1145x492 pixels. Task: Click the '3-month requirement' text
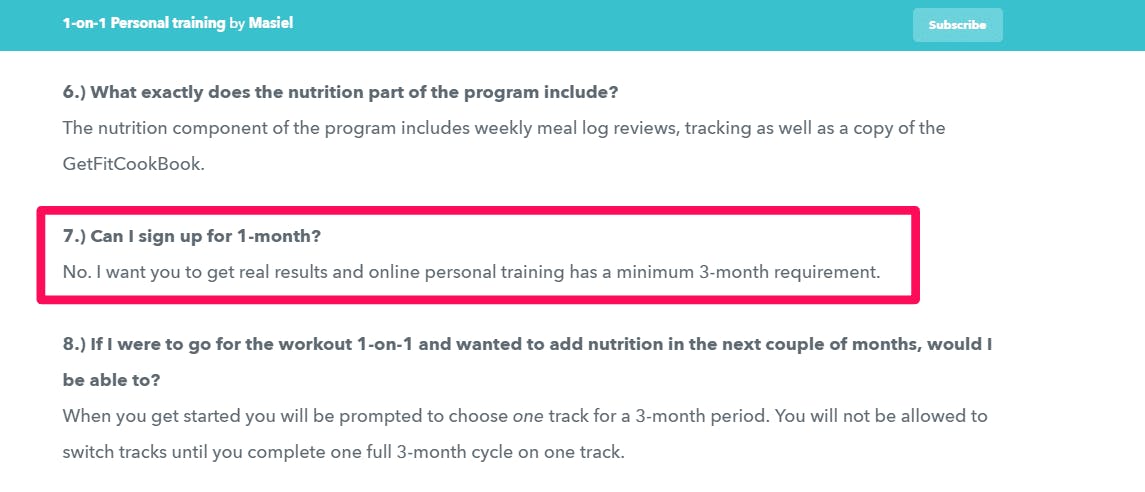[x=797, y=273]
